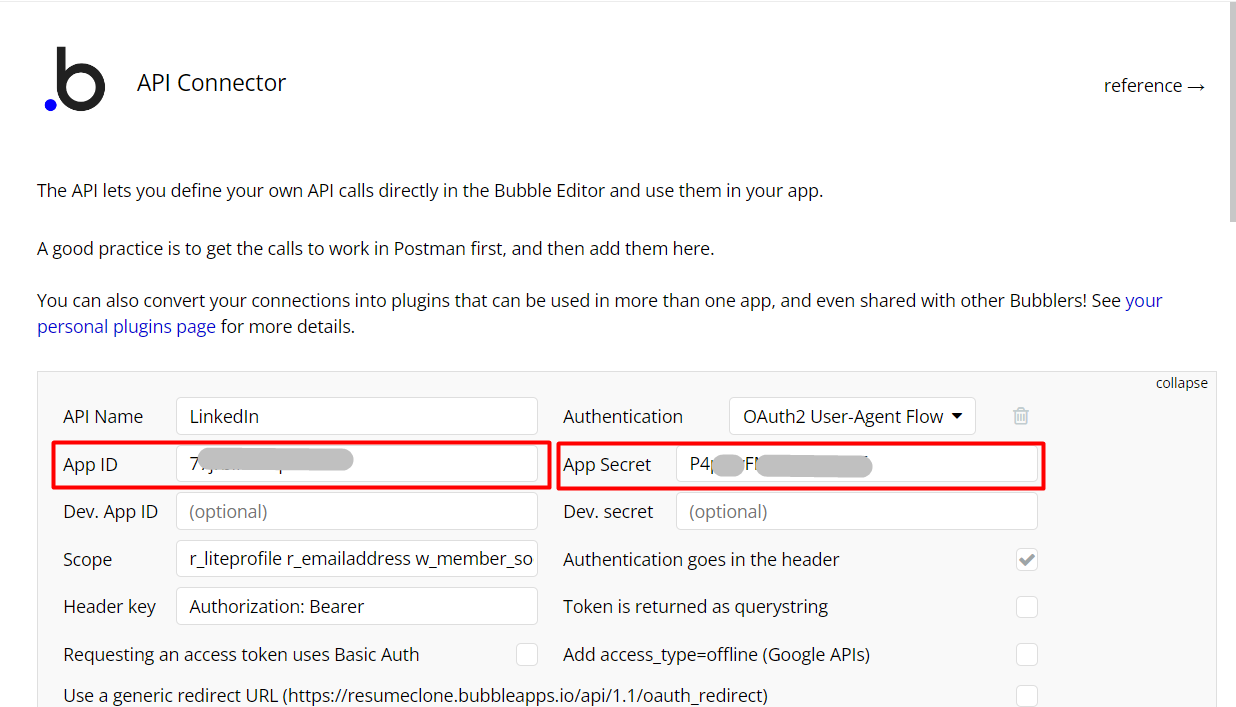Edit the Scope field with r_liteprofile

click(357, 559)
